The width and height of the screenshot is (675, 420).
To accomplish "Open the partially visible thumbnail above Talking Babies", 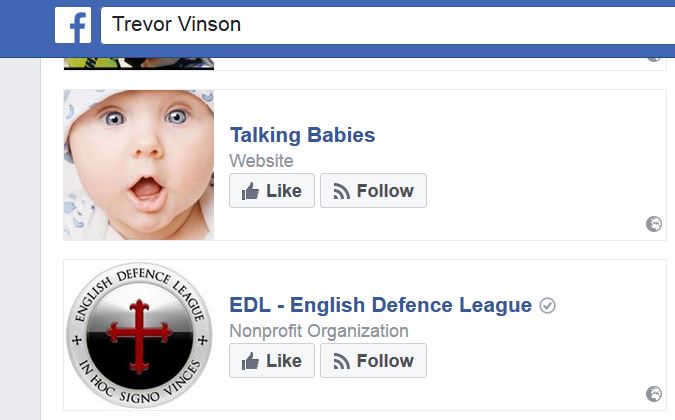I will click(139, 64).
